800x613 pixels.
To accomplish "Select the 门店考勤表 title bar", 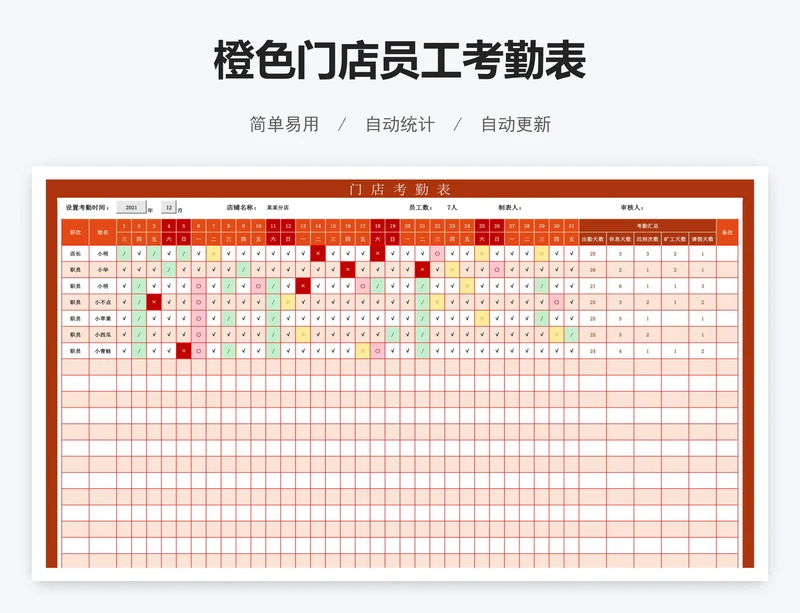I will pyautogui.click(x=400, y=189).
